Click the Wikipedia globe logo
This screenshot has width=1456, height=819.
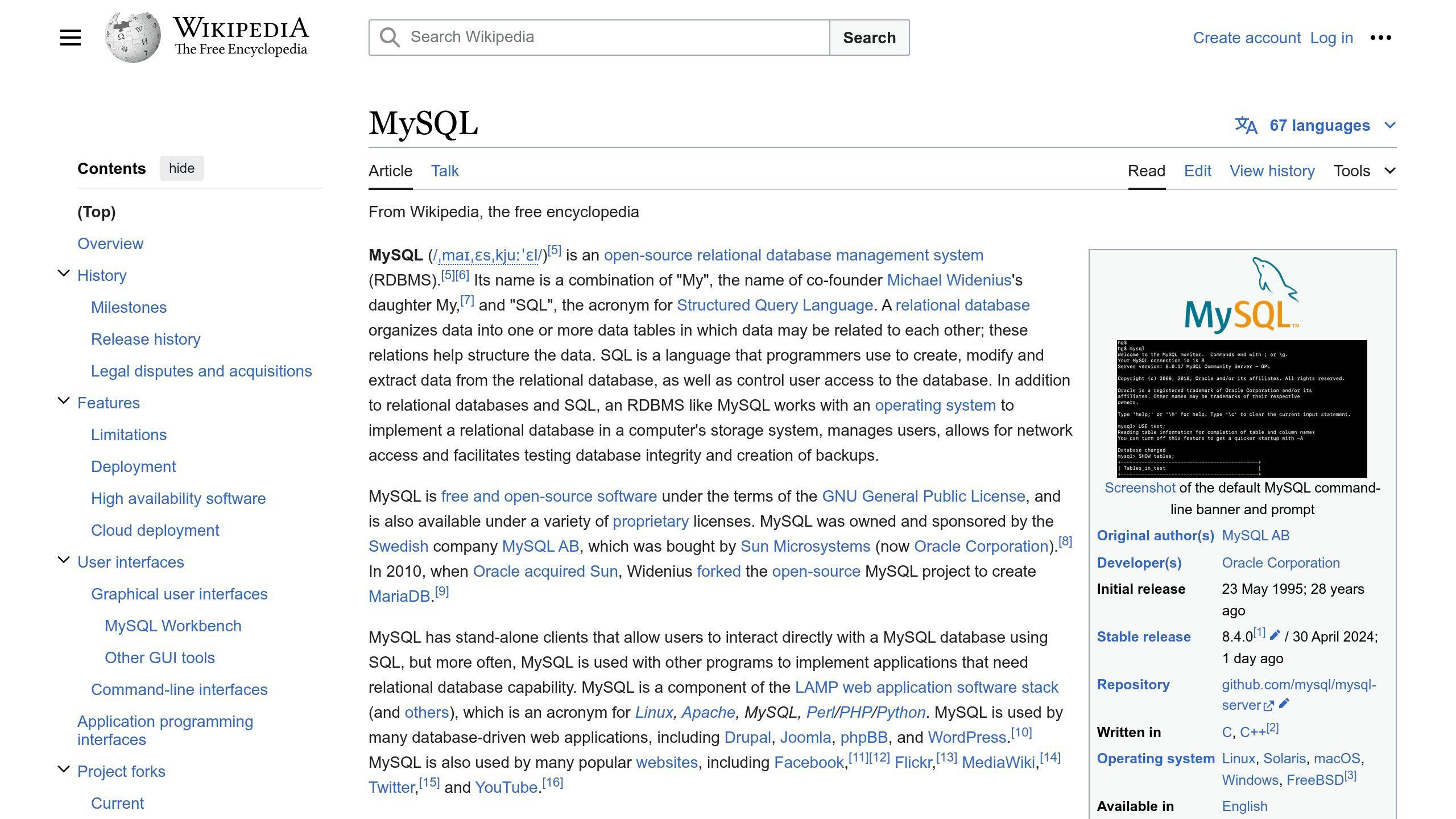[133, 38]
